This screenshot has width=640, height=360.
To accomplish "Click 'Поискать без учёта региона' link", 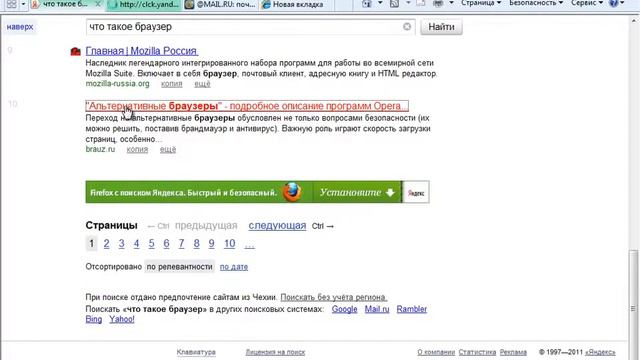I will [334, 297].
